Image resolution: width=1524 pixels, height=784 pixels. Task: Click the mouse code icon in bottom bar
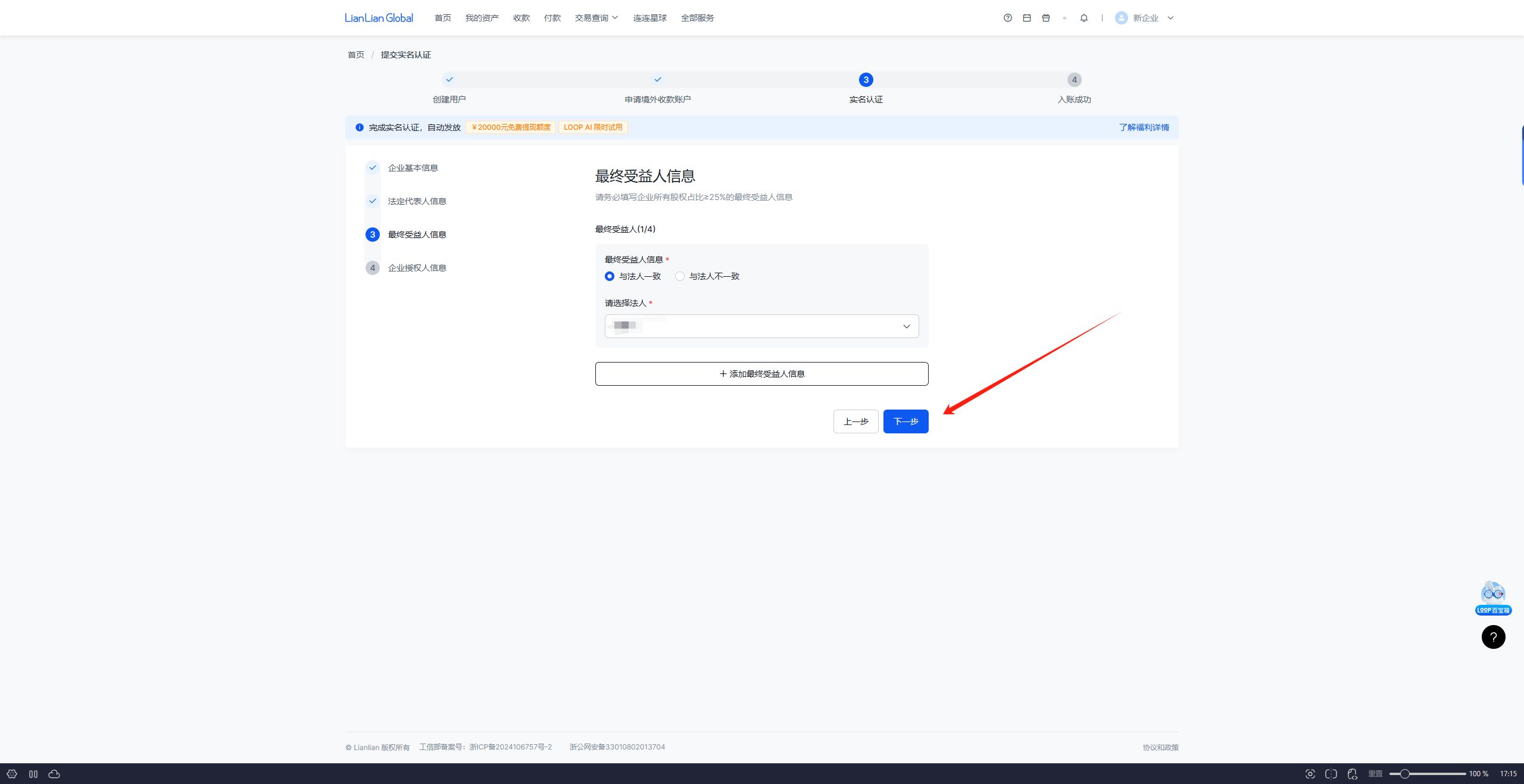[1353, 774]
